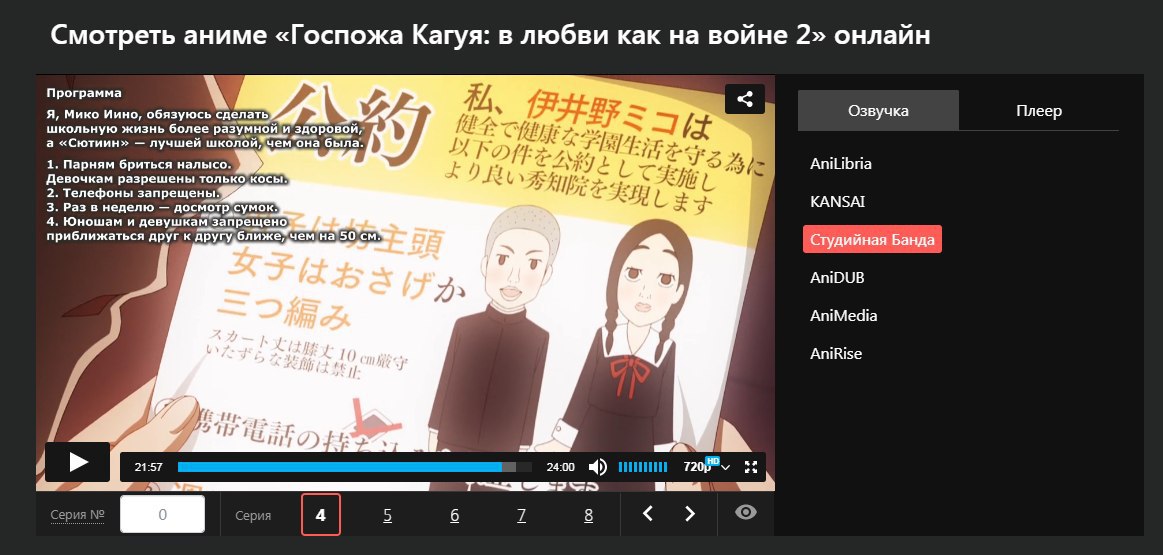Viewport: 1163px width, 555px height.
Task: Go to episode 6
Action: (x=454, y=514)
